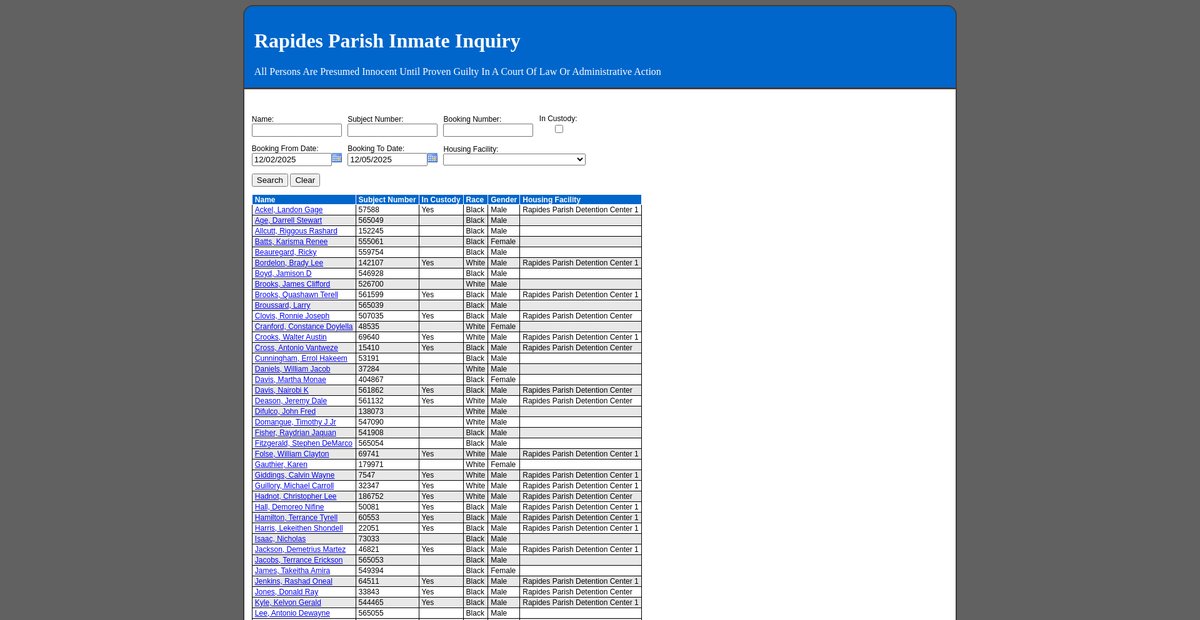This screenshot has height=620, width=1200.
Task: Open inmate record Folse, William Clayton
Action: (x=292, y=454)
